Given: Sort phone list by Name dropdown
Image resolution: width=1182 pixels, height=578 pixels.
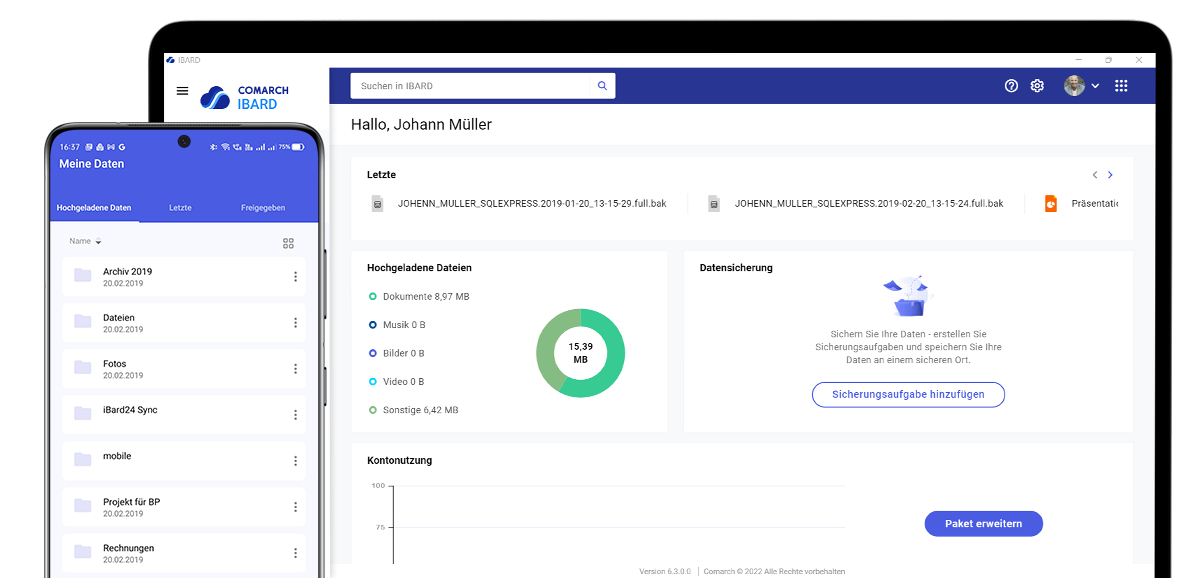Looking at the screenshot, I should coord(85,241).
